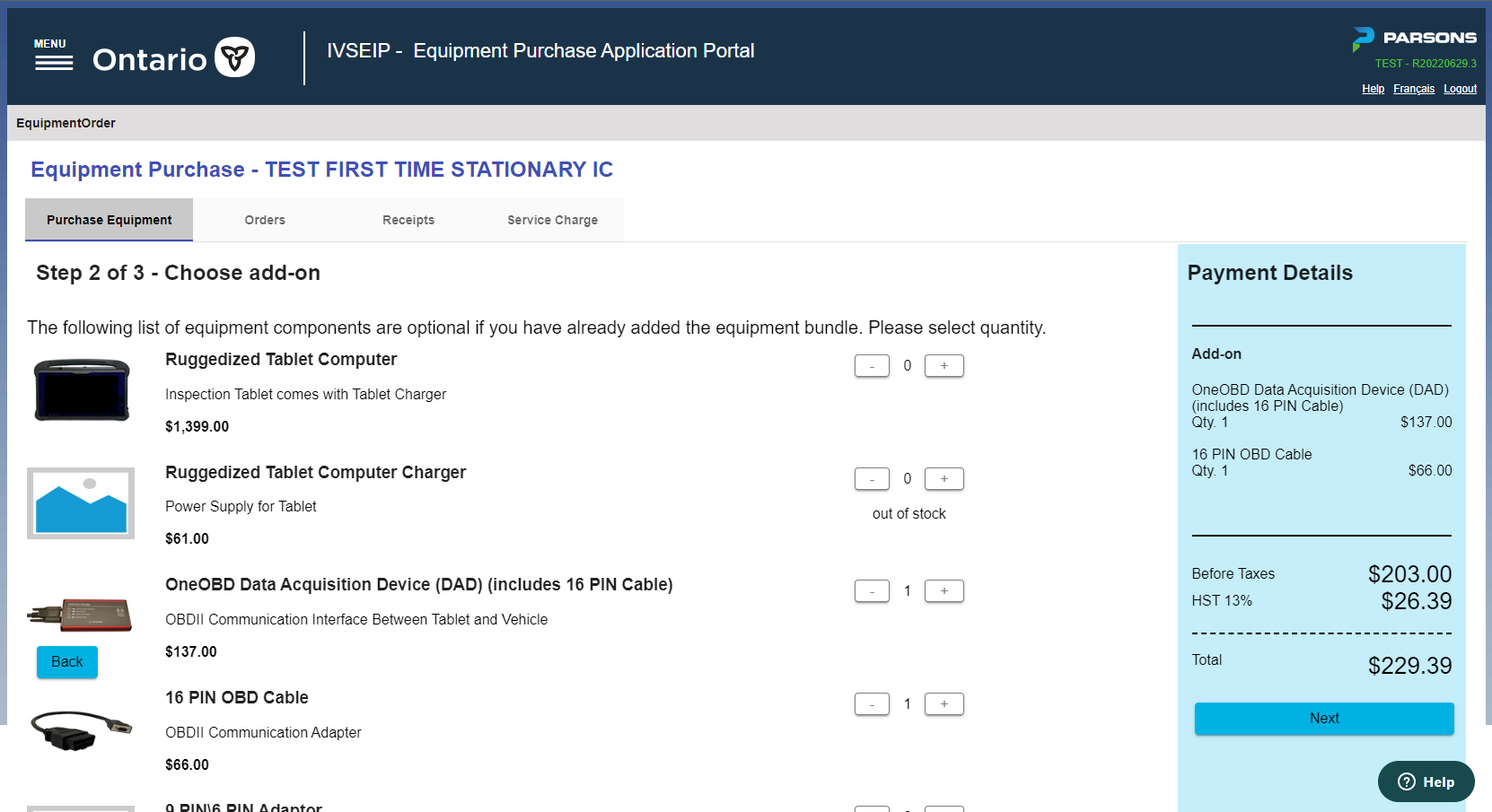
Task: Switch language to Français
Action: [x=1414, y=89]
